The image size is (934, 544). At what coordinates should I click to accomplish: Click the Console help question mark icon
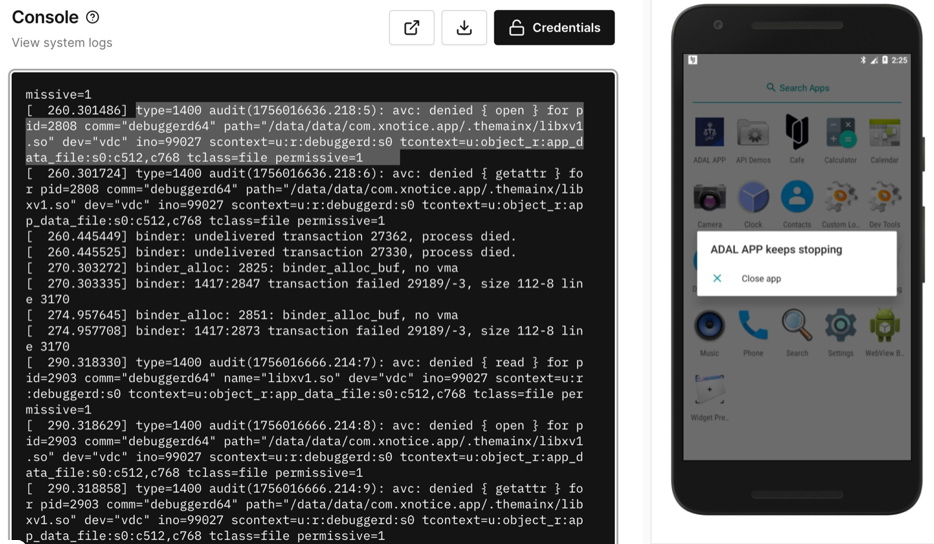pyautogui.click(x=93, y=17)
